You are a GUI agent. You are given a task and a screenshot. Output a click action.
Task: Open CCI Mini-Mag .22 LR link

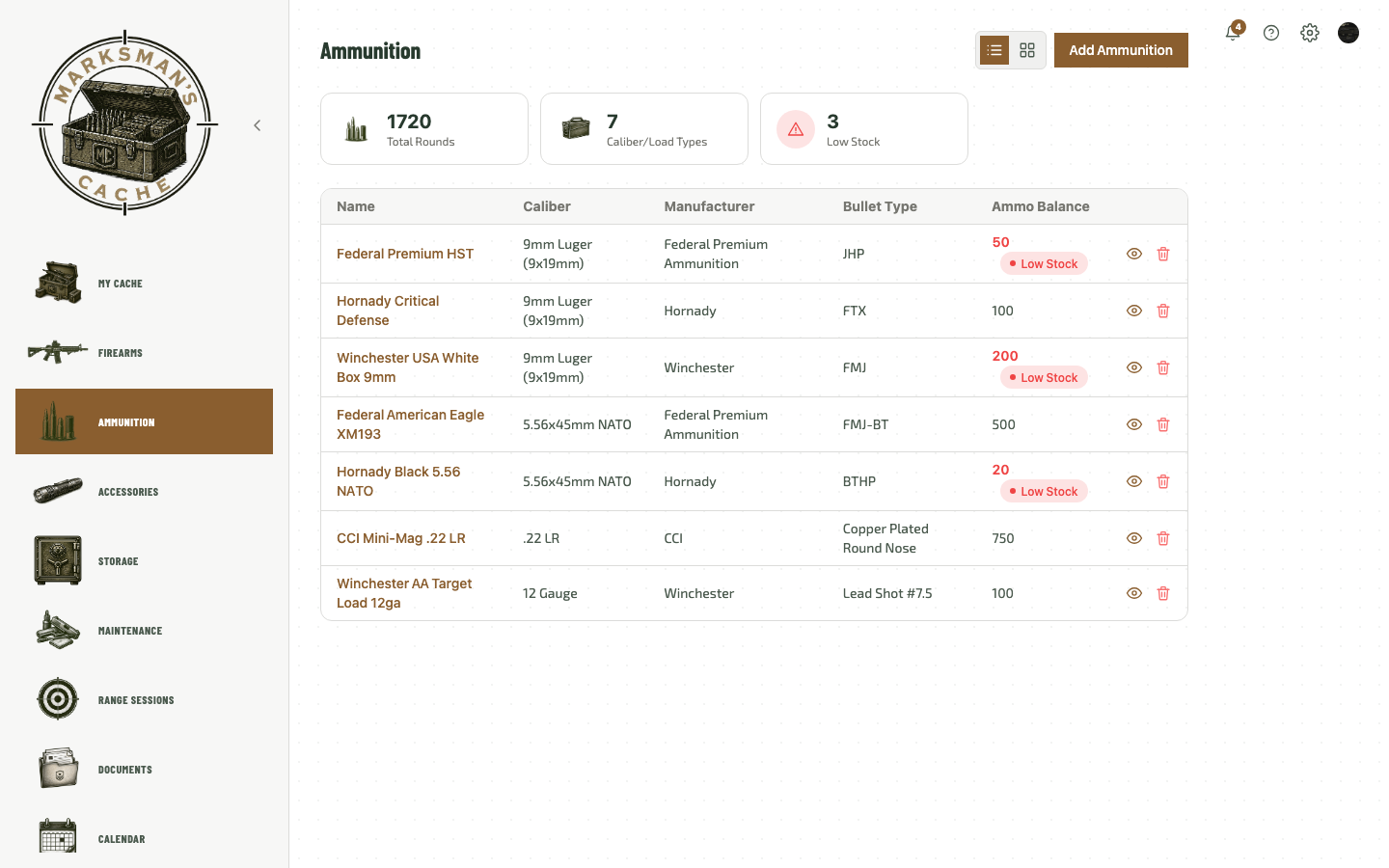tap(401, 538)
